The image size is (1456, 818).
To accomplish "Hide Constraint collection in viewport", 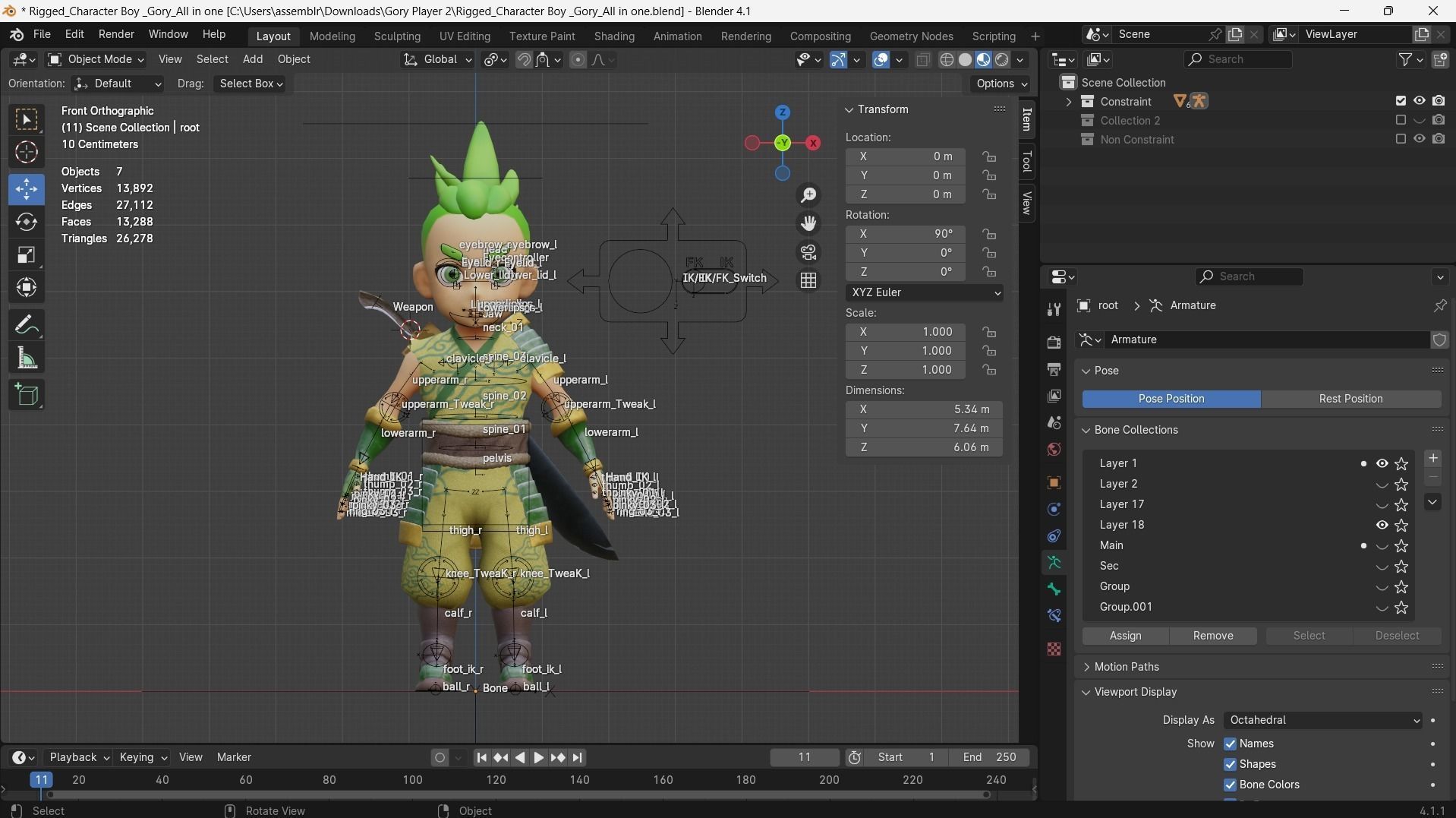I will 1419,101.
